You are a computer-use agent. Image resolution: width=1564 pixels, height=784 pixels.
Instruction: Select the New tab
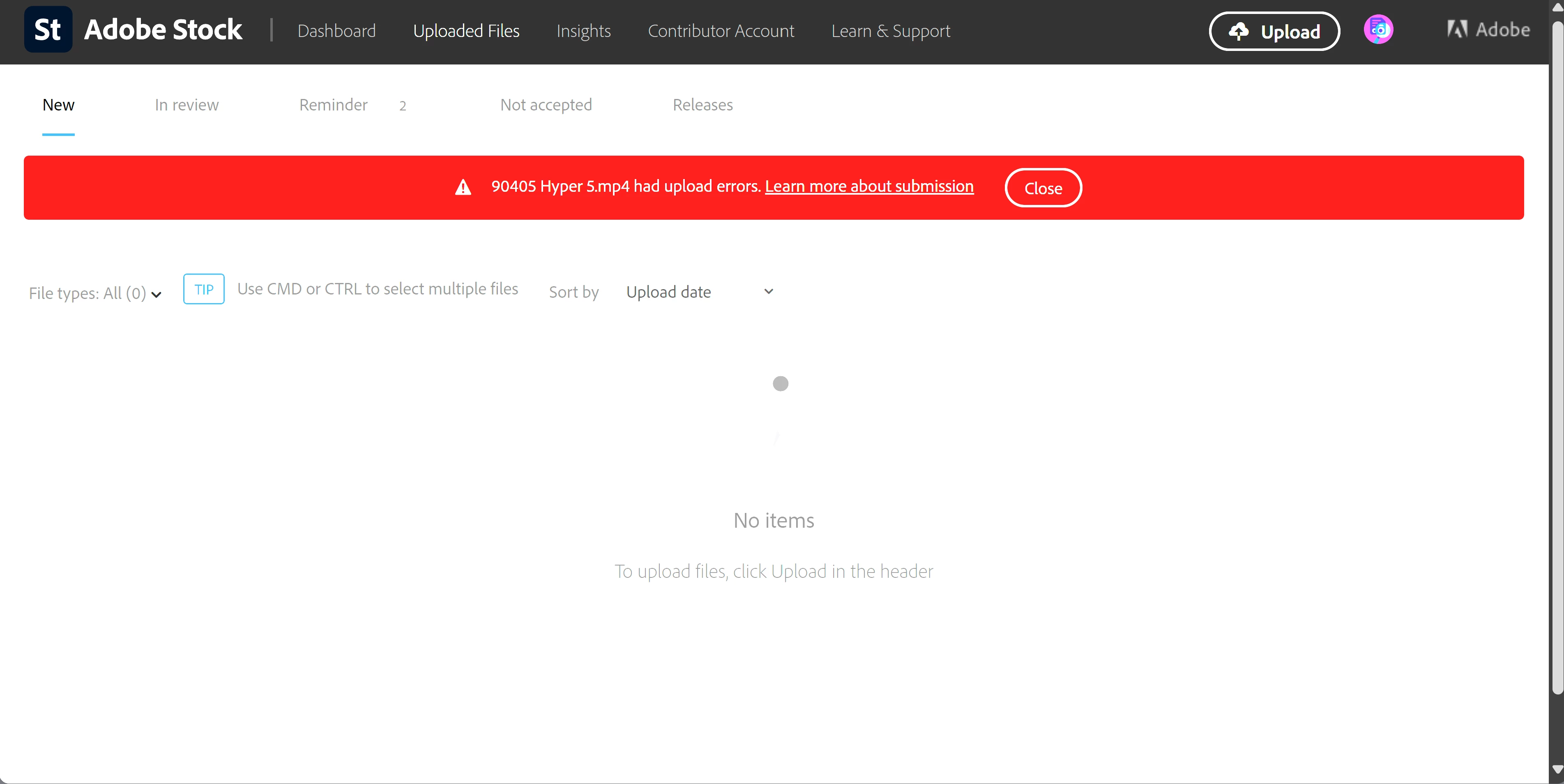pos(58,105)
